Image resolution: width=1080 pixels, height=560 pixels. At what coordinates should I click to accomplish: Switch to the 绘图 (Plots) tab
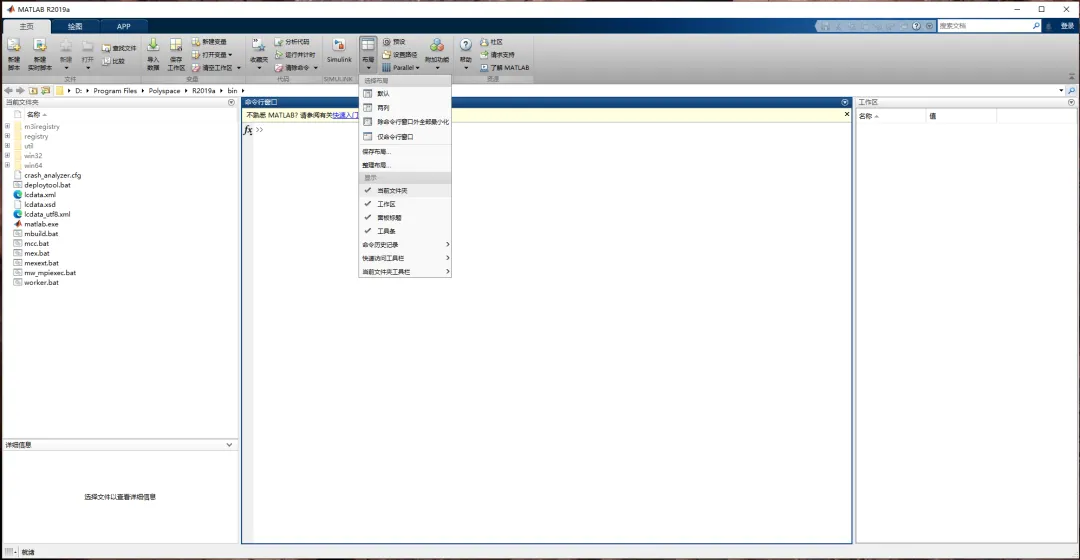tap(75, 26)
